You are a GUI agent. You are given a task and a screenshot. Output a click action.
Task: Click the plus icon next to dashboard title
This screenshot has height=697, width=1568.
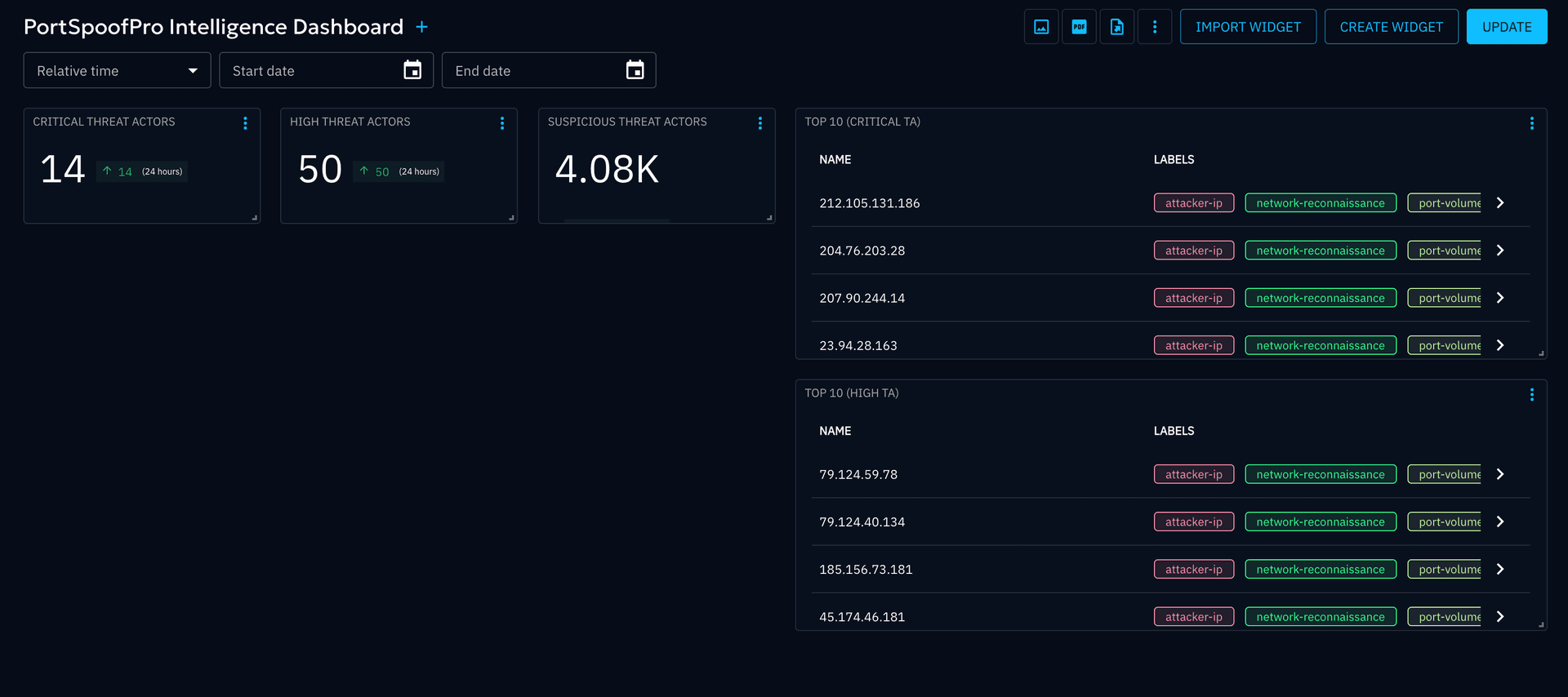click(421, 27)
